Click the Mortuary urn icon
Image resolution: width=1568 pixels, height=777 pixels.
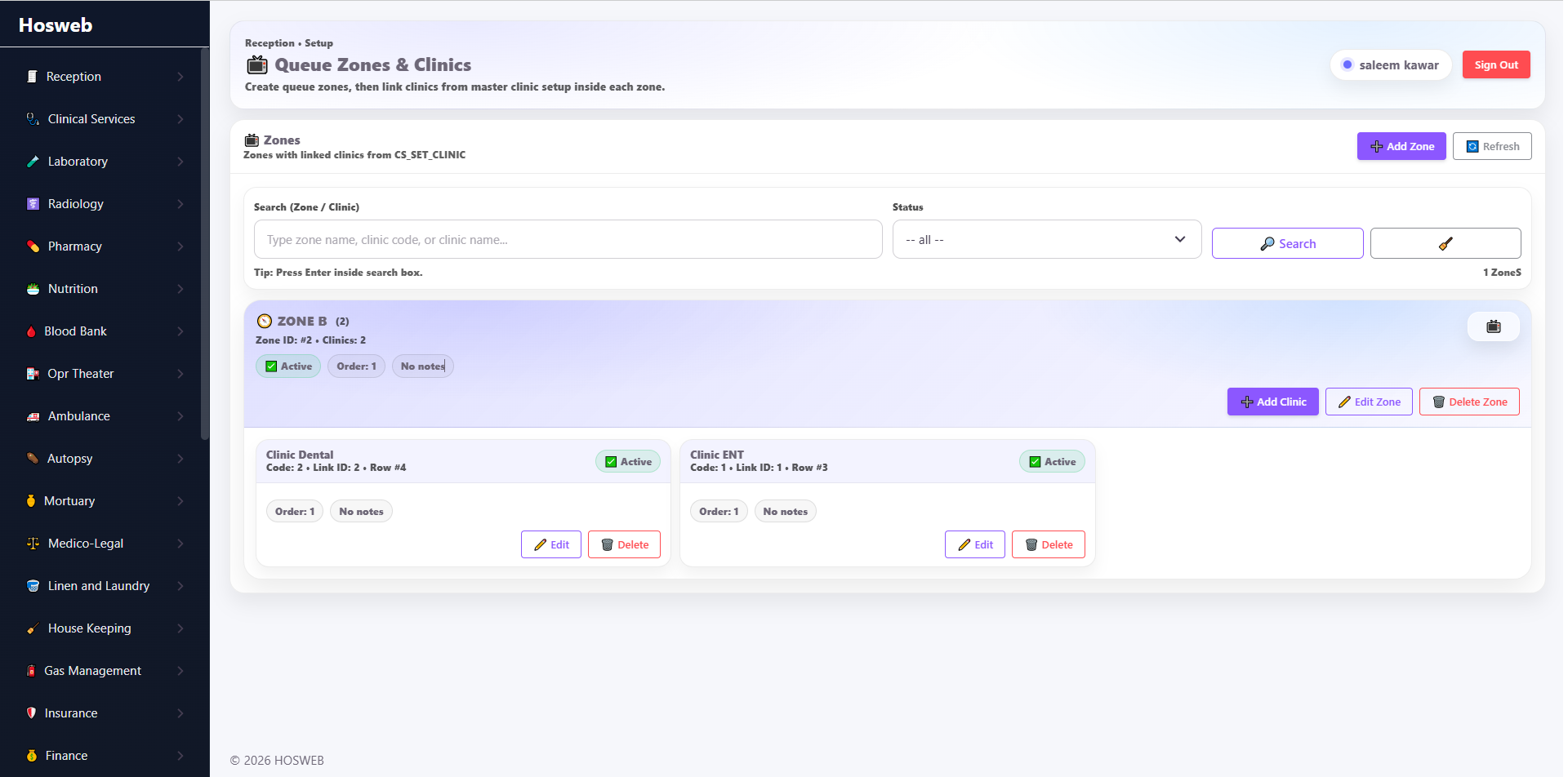coord(31,501)
